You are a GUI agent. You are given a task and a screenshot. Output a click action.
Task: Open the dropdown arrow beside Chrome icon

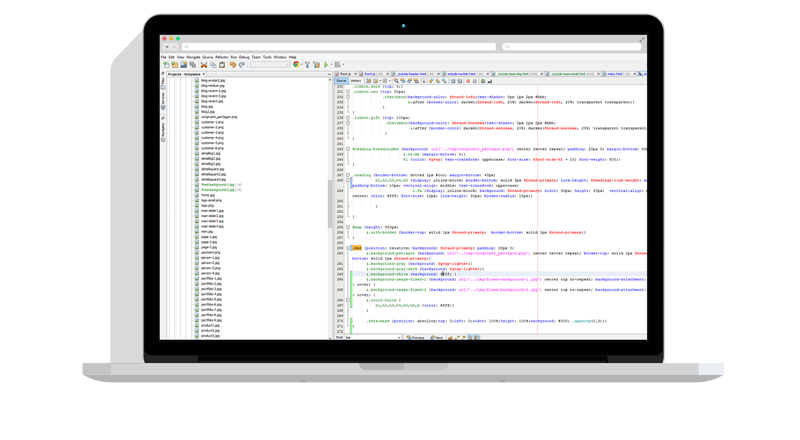303,65
